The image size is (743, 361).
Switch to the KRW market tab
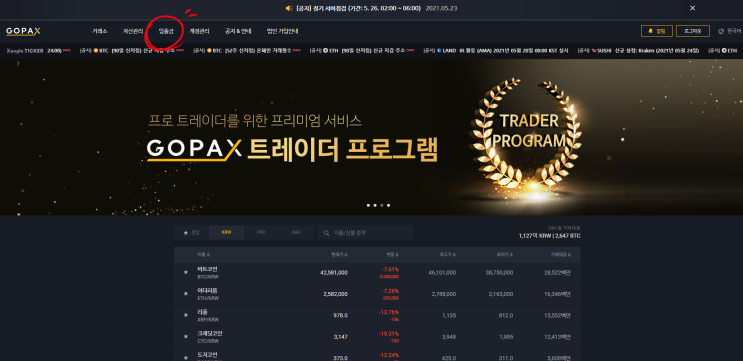pyautogui.click(x=227, y=233)
